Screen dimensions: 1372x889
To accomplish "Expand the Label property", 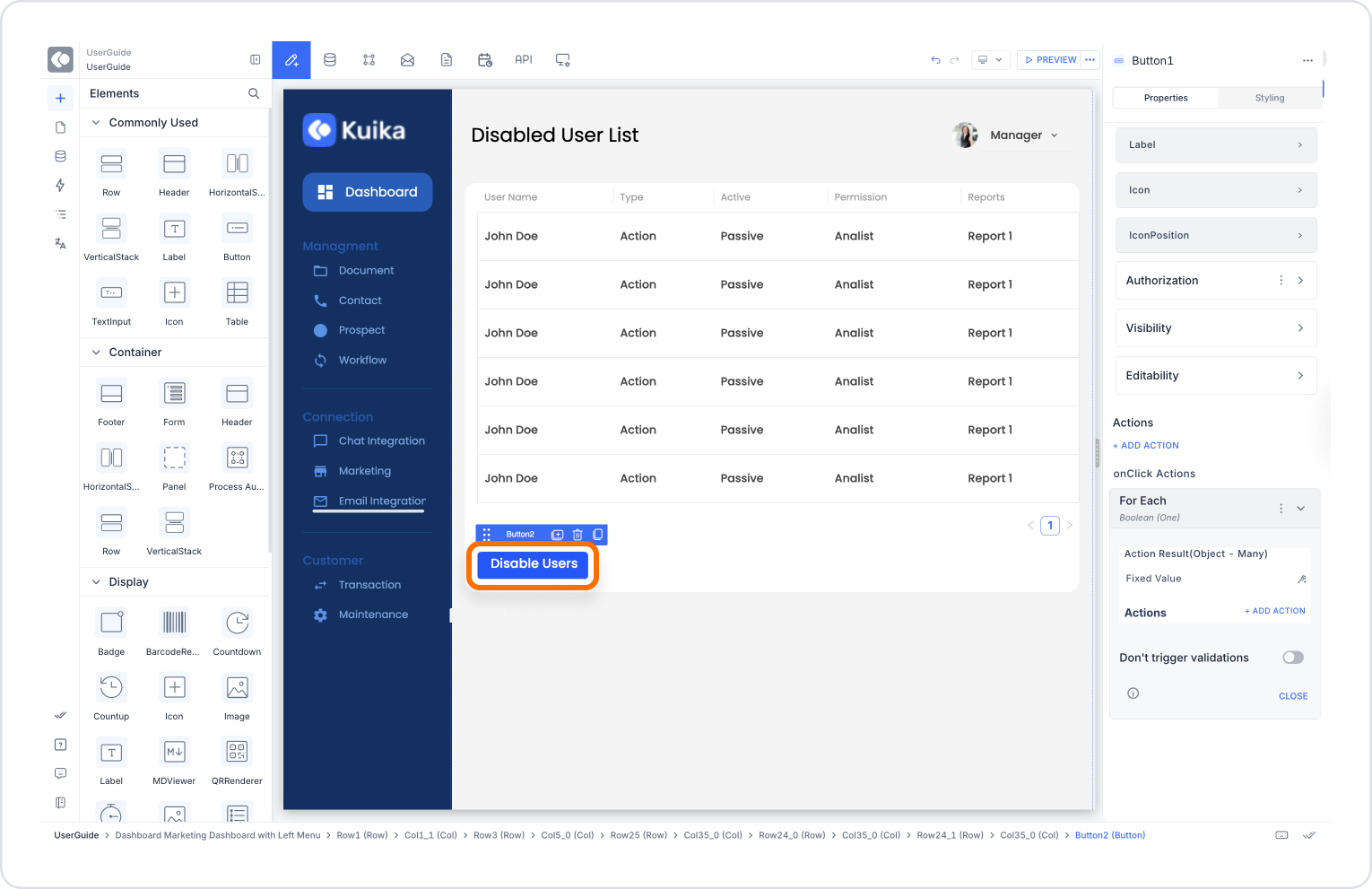I will pyautogui.click(x=1216, y=144).
